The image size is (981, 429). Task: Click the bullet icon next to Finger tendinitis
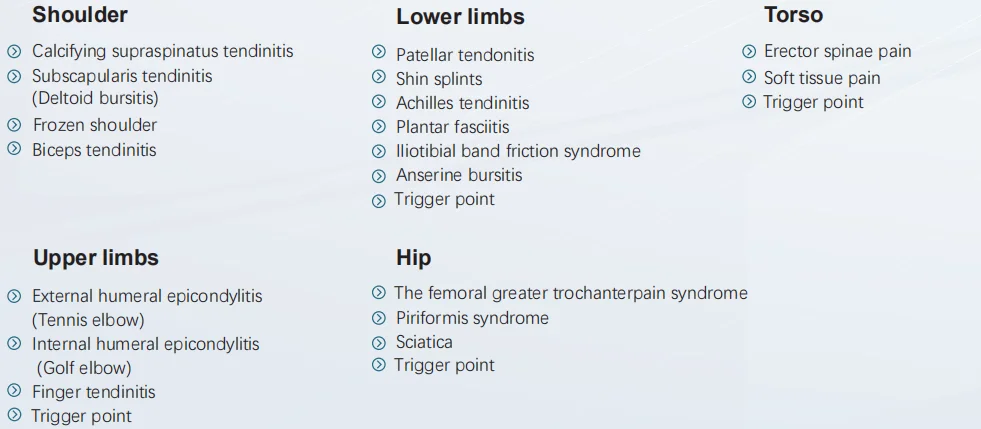[14, 391]
